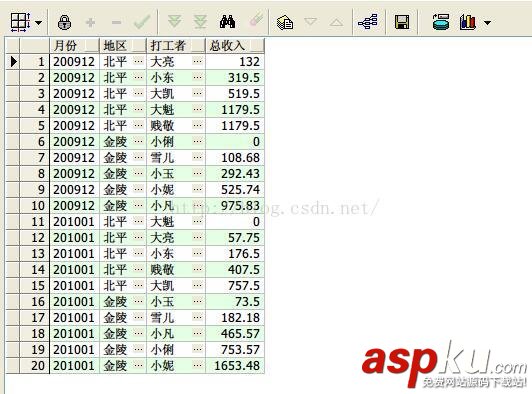Click the 57.75 cell in row 12
The width and height of the screenshot is (532, 394).
[235, 237]
